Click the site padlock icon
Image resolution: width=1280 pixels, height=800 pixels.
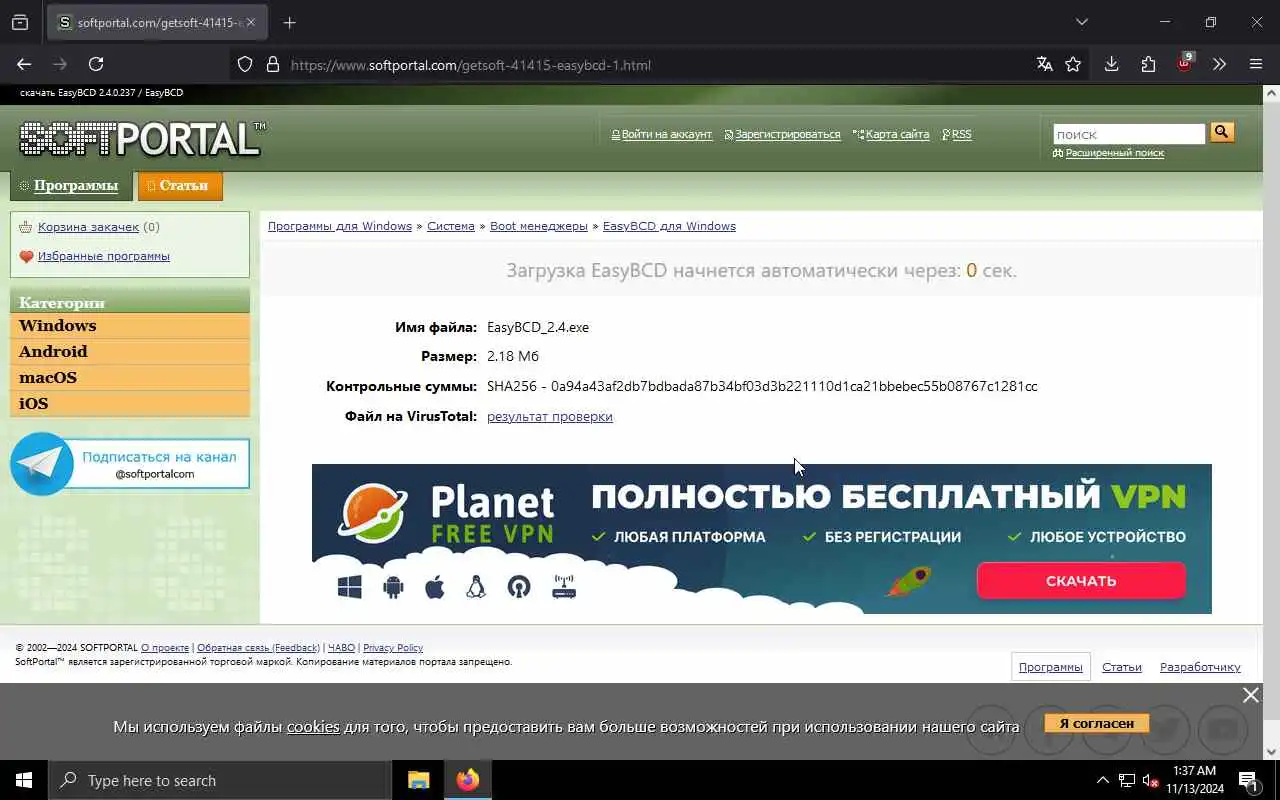coord(272,64)
